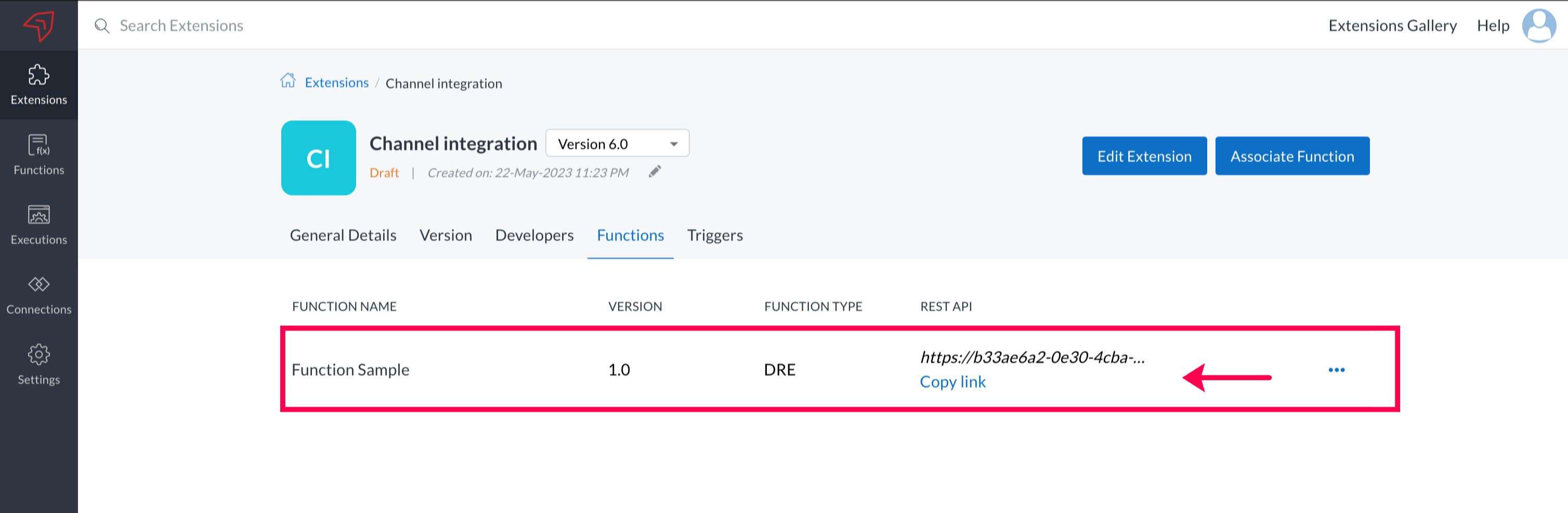Go to Executions in the sidebar
The image size is (1568, 513).
click(x=38, y=225)
